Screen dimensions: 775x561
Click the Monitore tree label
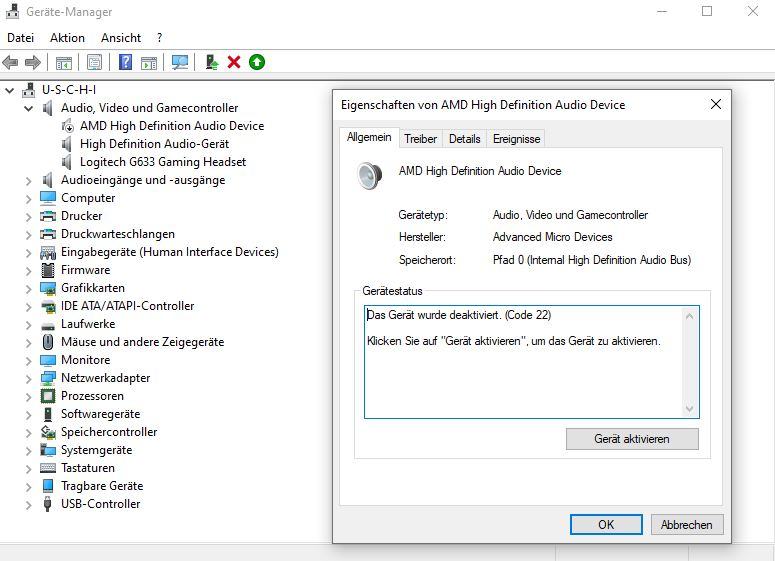coord(86,360)
